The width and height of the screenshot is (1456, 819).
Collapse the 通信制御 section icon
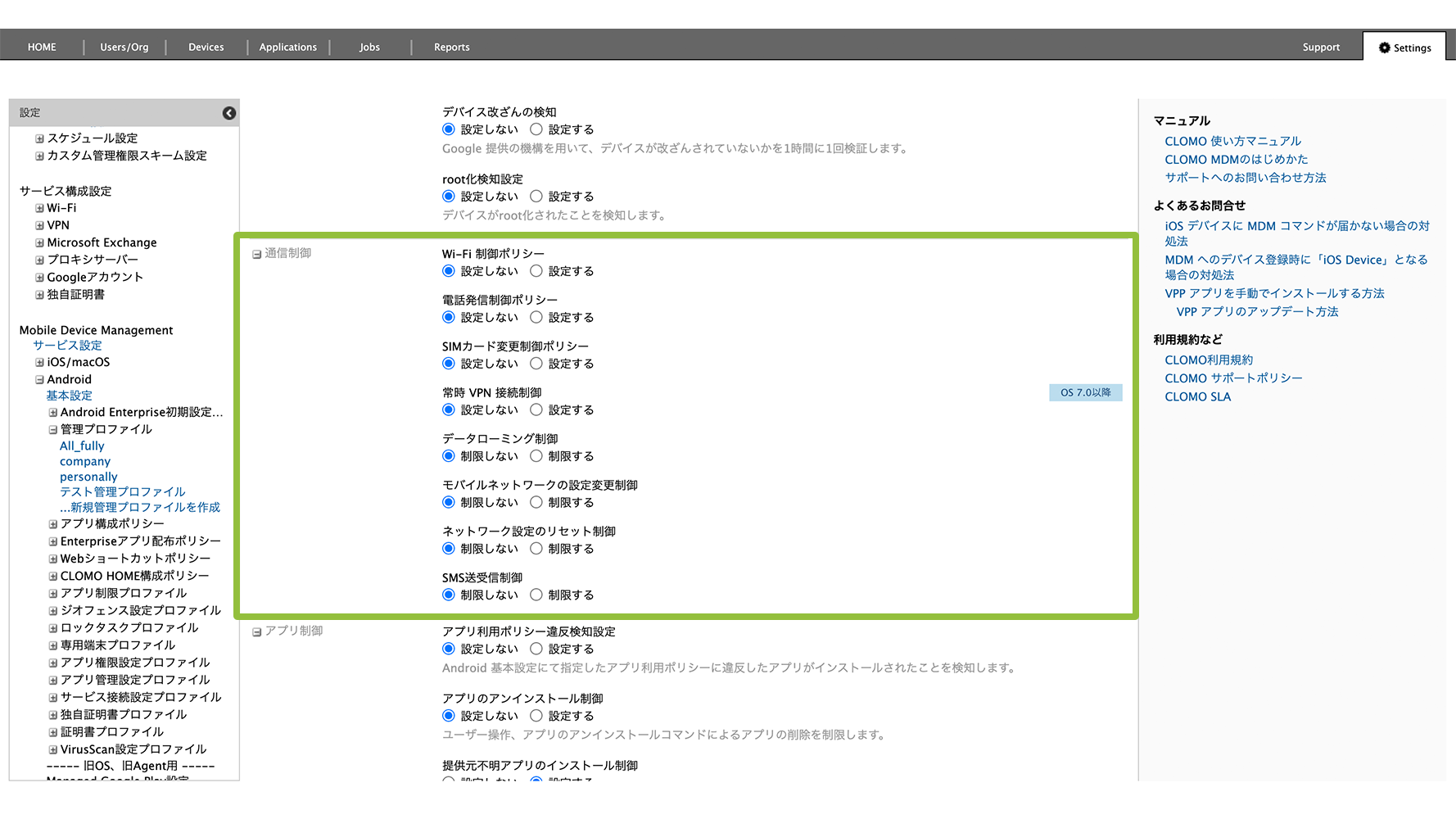[256, 254]
